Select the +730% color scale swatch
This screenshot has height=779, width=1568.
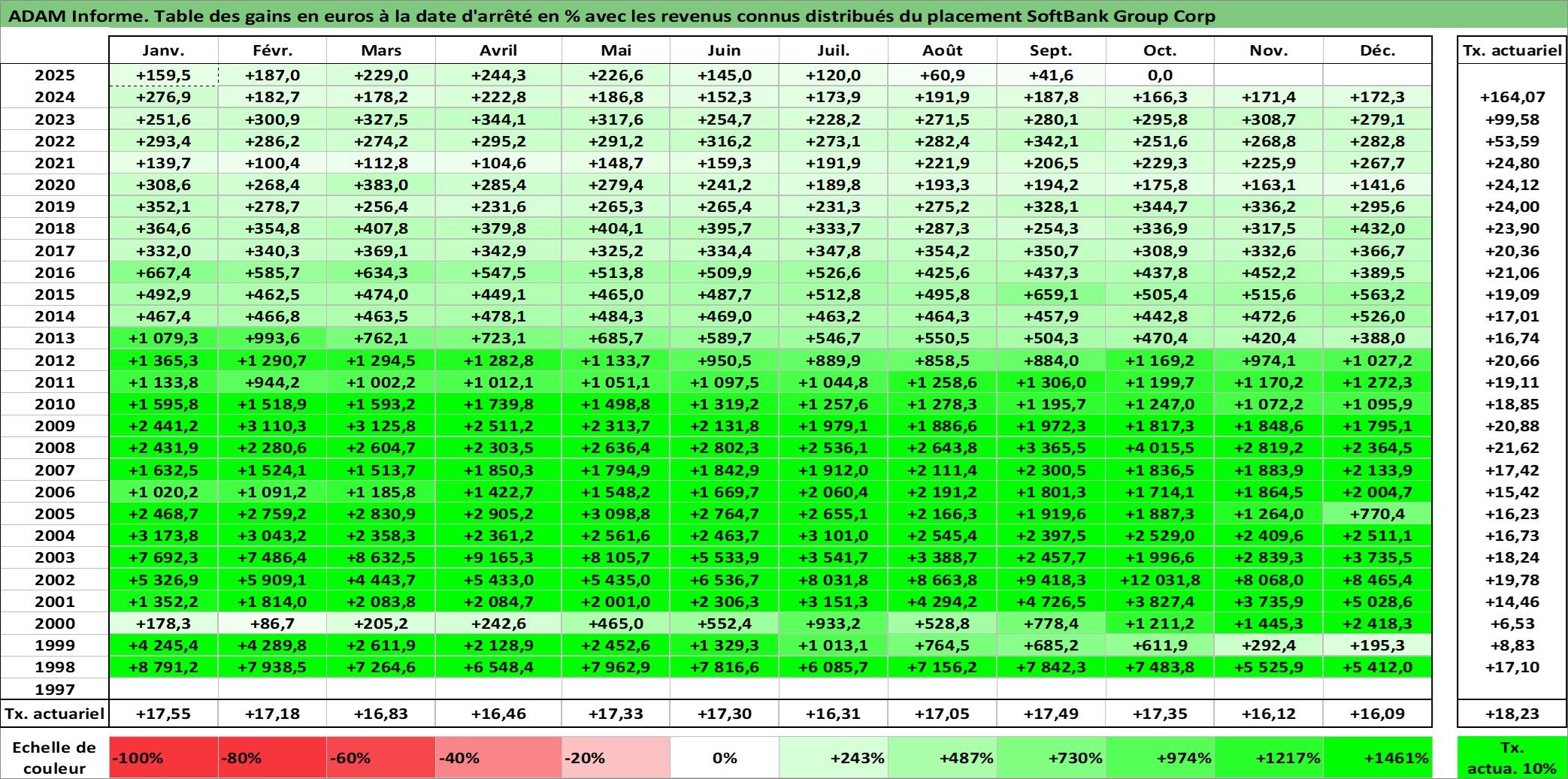tap(1052, 757)
